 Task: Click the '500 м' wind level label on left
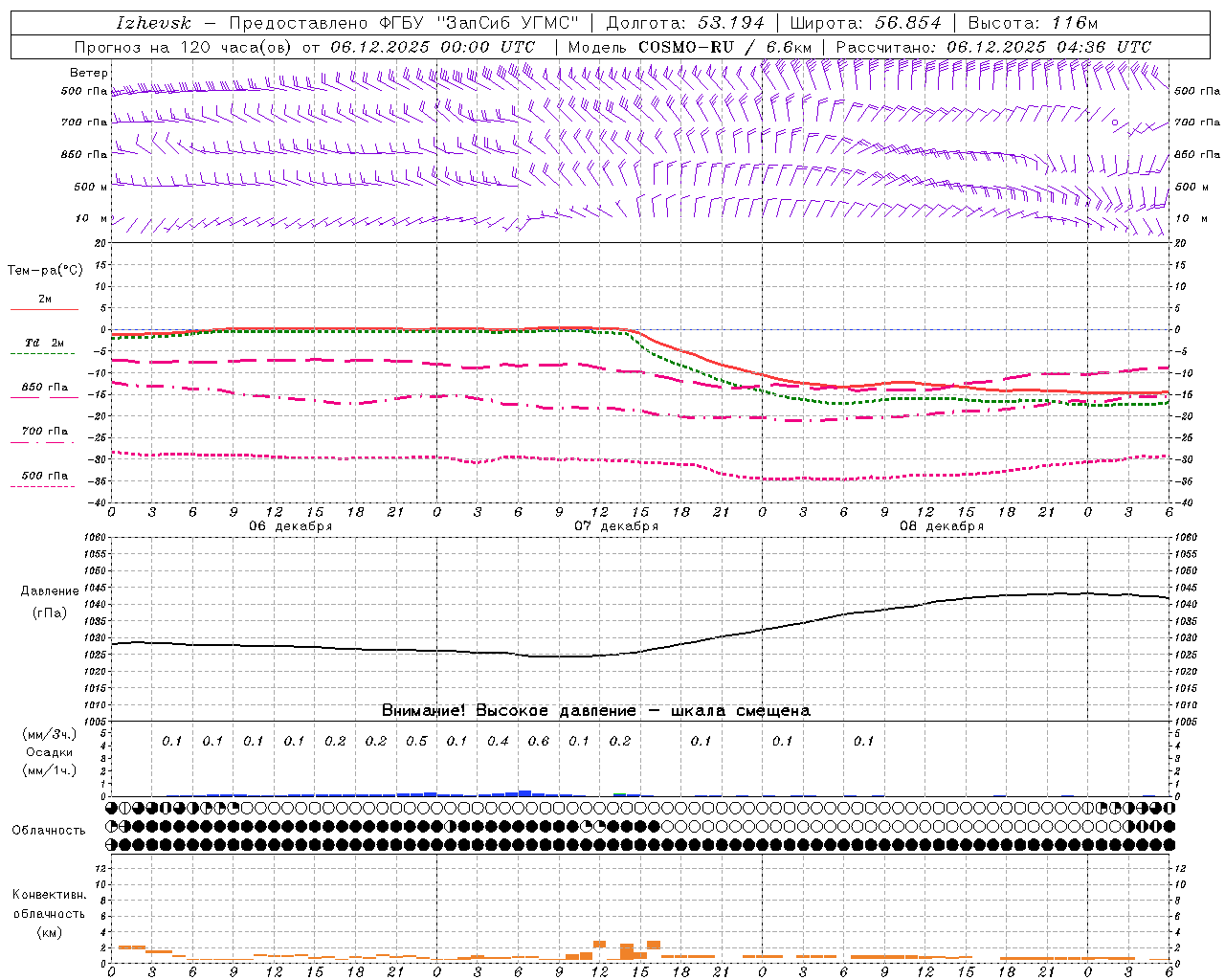pos(91,188)
